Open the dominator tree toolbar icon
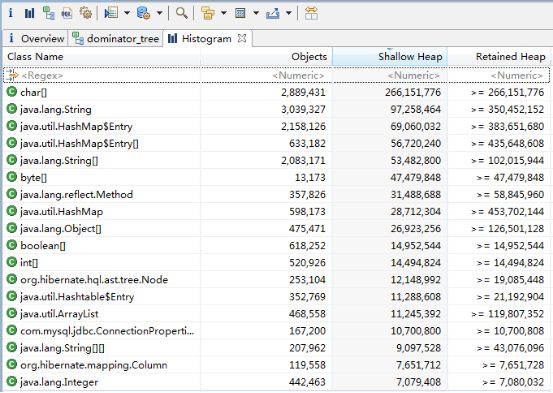The width and height of the screenshot is (553, 393). tap(48, 13)
